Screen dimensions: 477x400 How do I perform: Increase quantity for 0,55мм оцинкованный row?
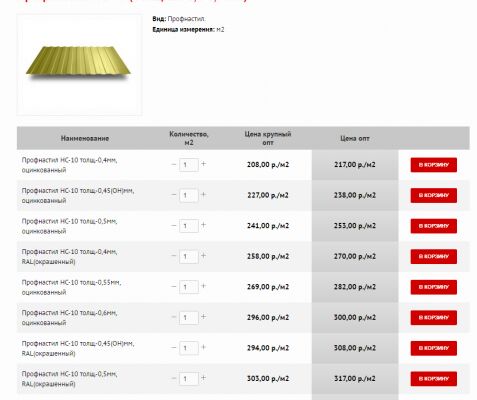point(204,286)
